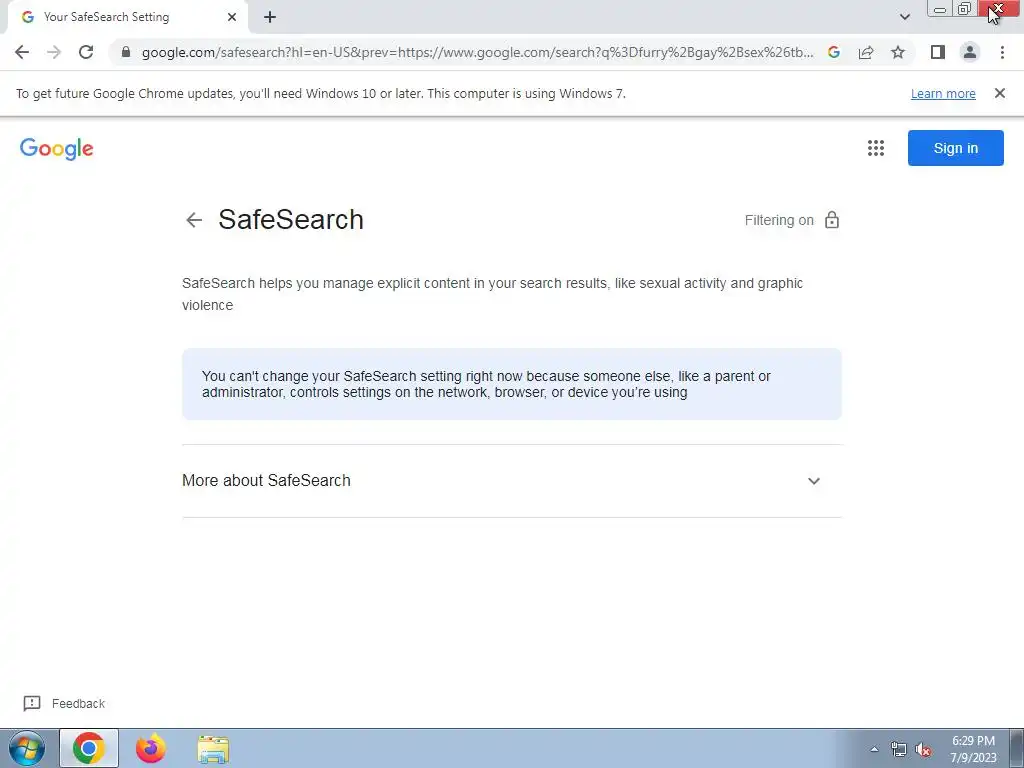
Task: Open the Google apps grid
Action: point(876,148)
